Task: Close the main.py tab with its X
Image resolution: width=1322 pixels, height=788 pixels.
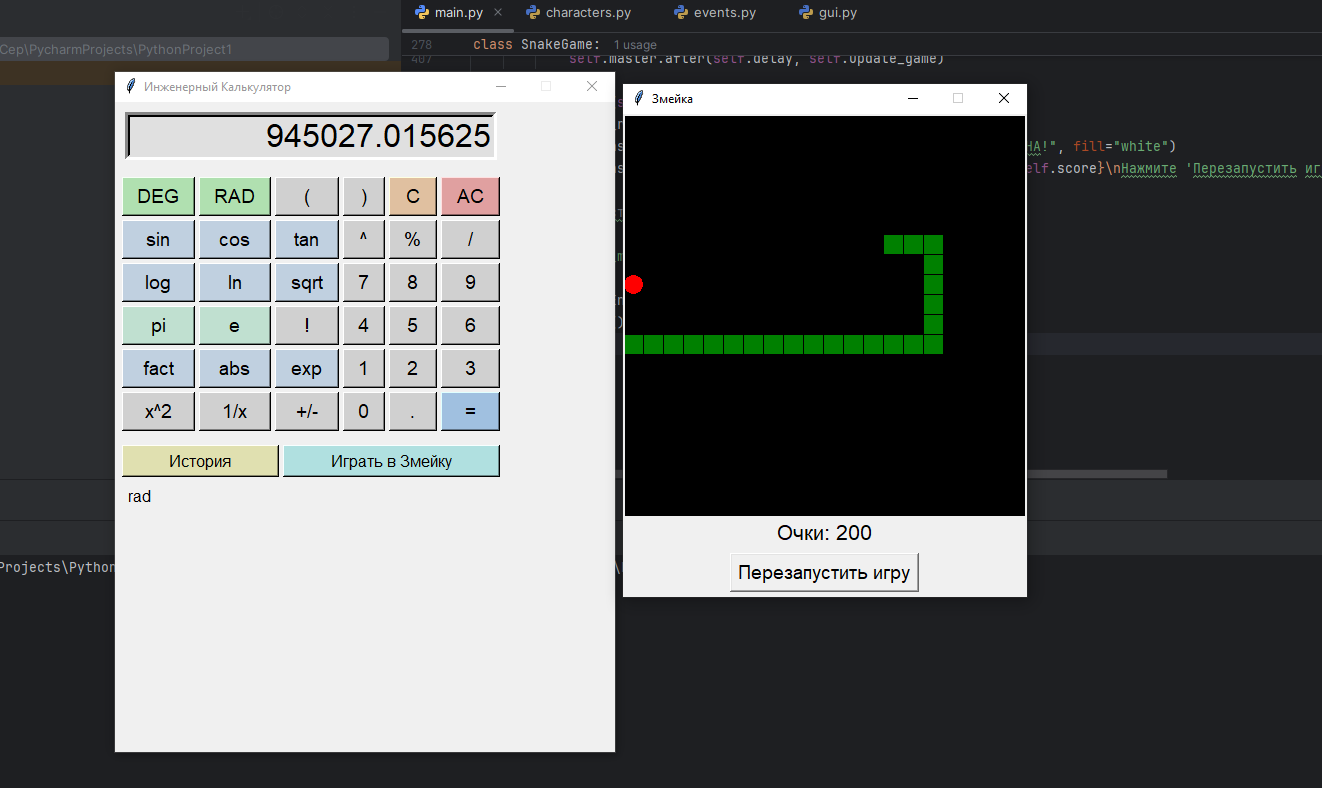Action: point(498,13)
